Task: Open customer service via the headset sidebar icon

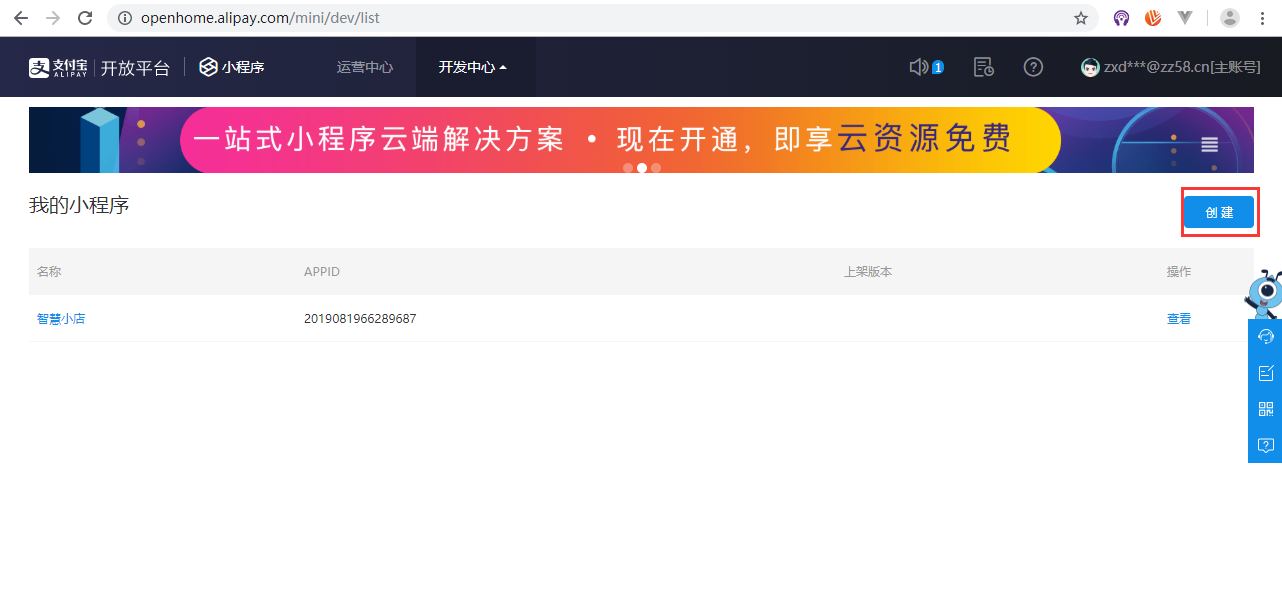Action: click(1265, 337)
